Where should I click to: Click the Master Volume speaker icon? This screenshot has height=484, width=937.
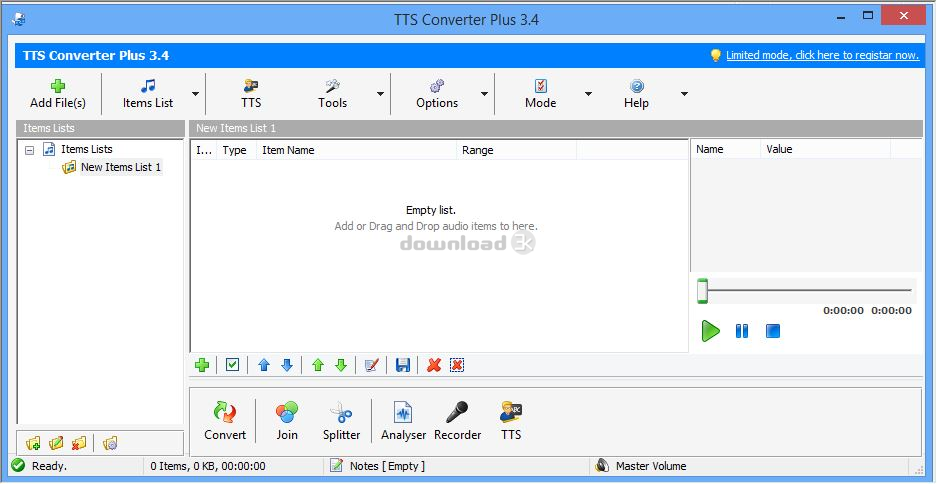point(602,465)
